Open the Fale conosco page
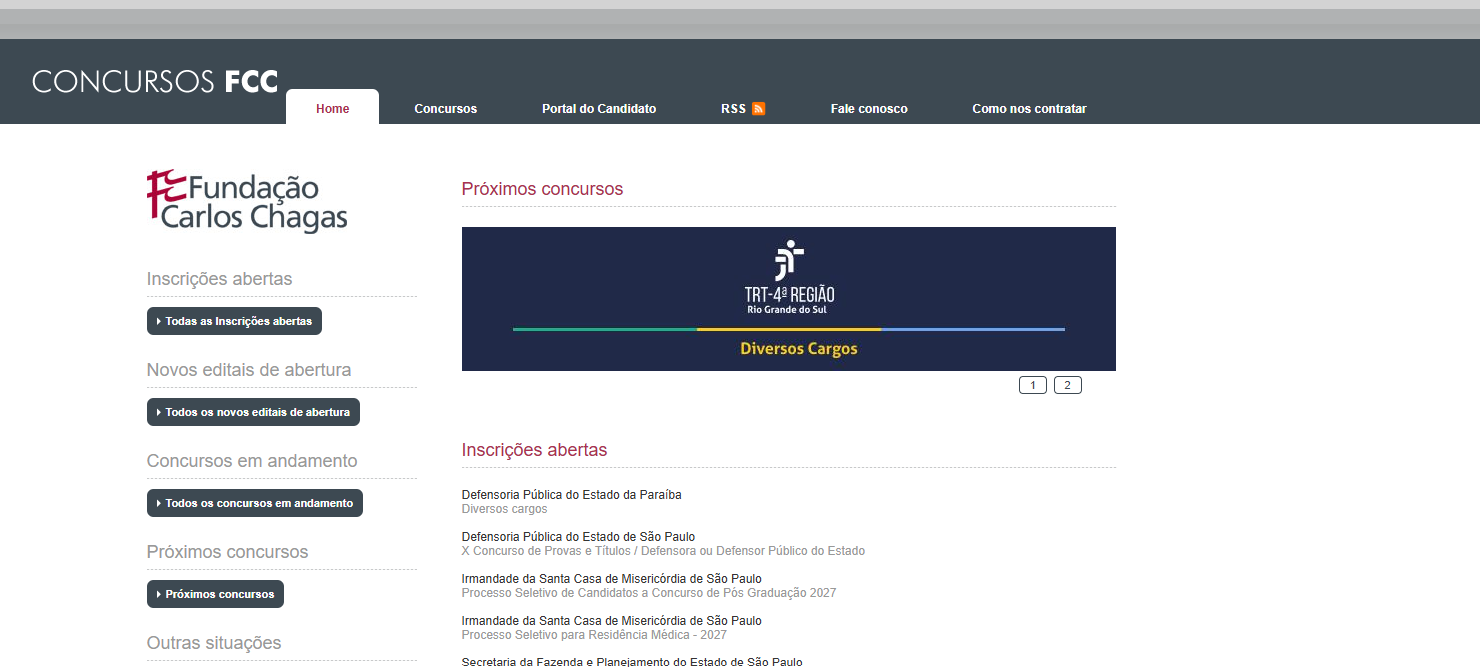Screen dimensions: 1480x667 (x=869, y=109)
